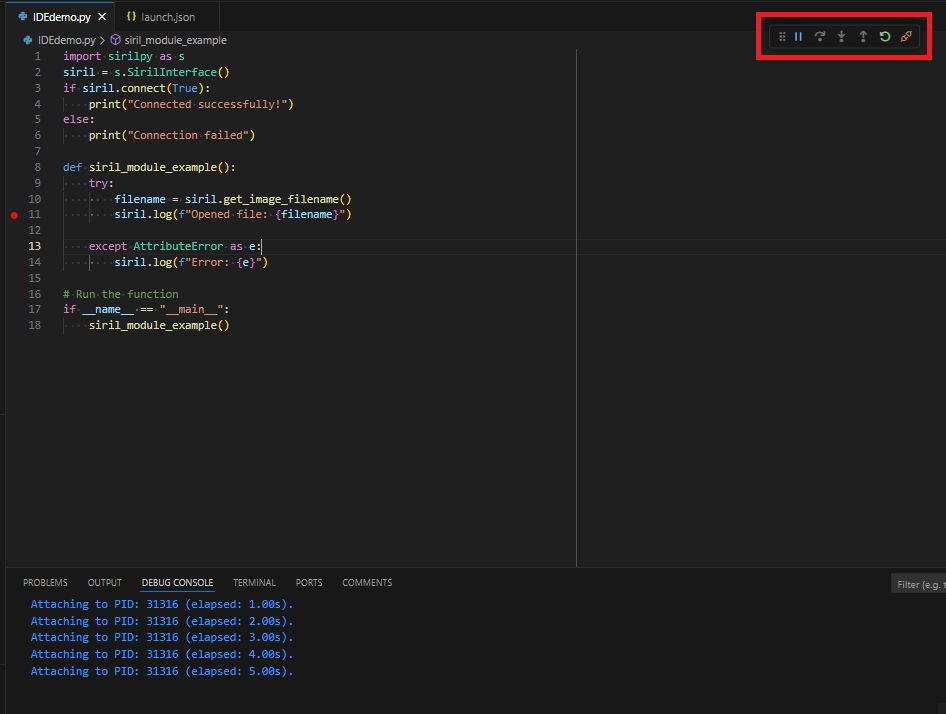Open the PORTS panel tab

pos(308,582)
